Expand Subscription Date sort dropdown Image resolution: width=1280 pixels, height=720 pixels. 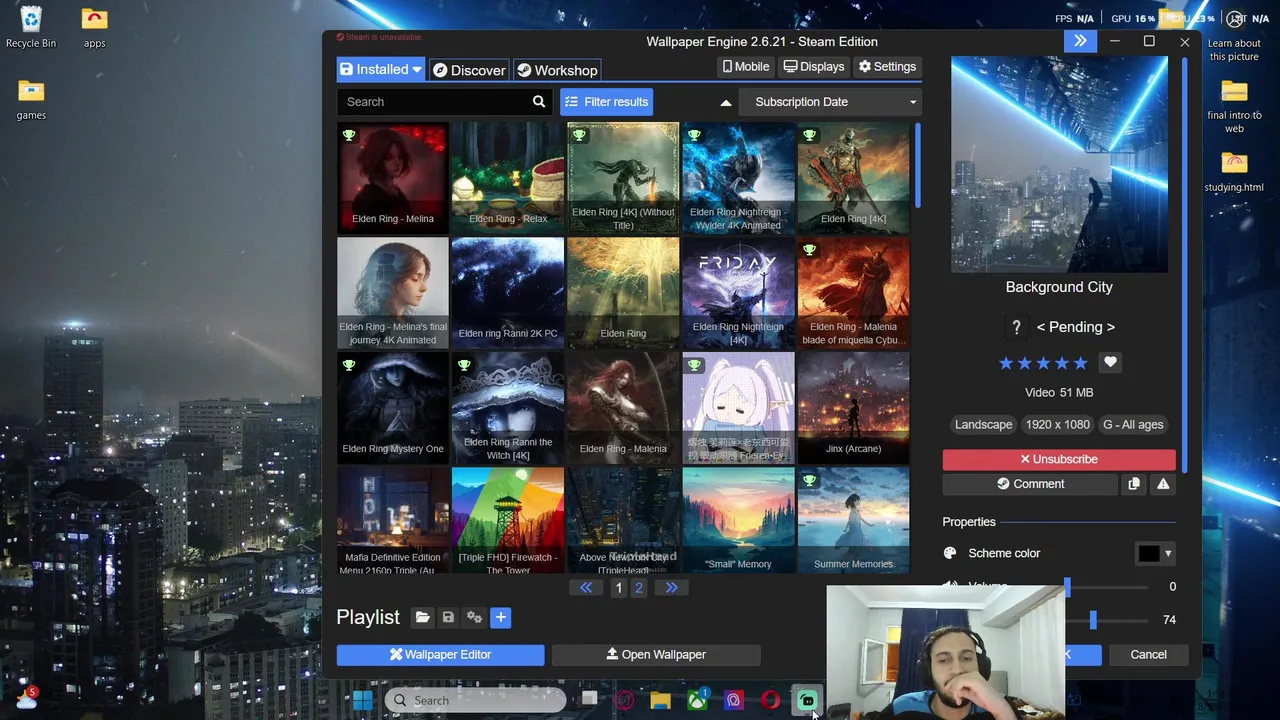point(829,102)
